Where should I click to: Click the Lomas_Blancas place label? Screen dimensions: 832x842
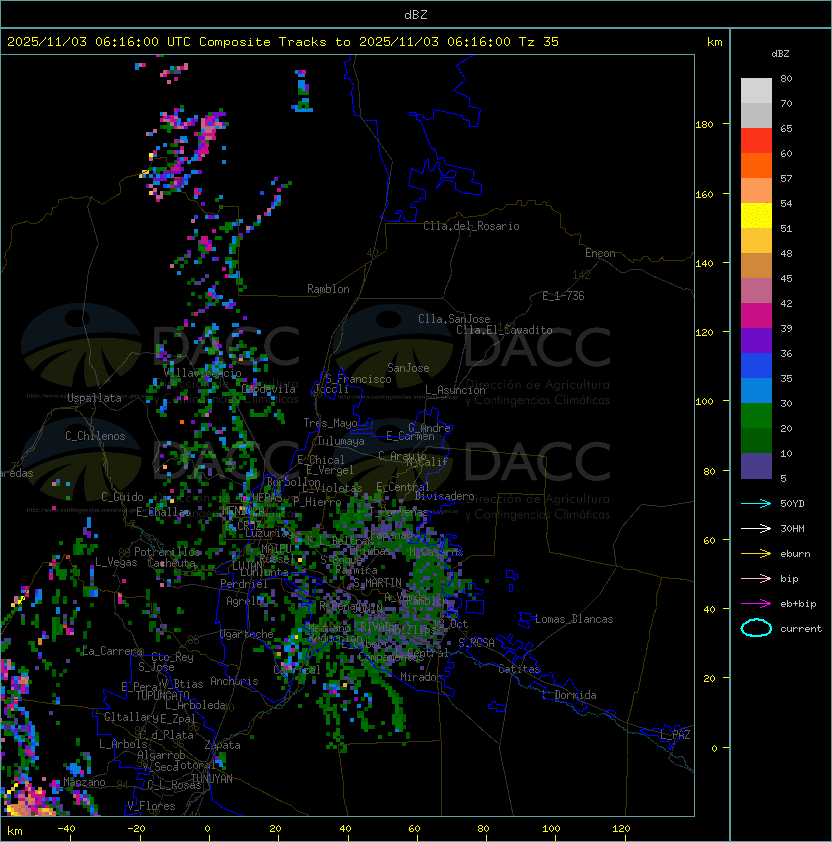pos(574,619)
